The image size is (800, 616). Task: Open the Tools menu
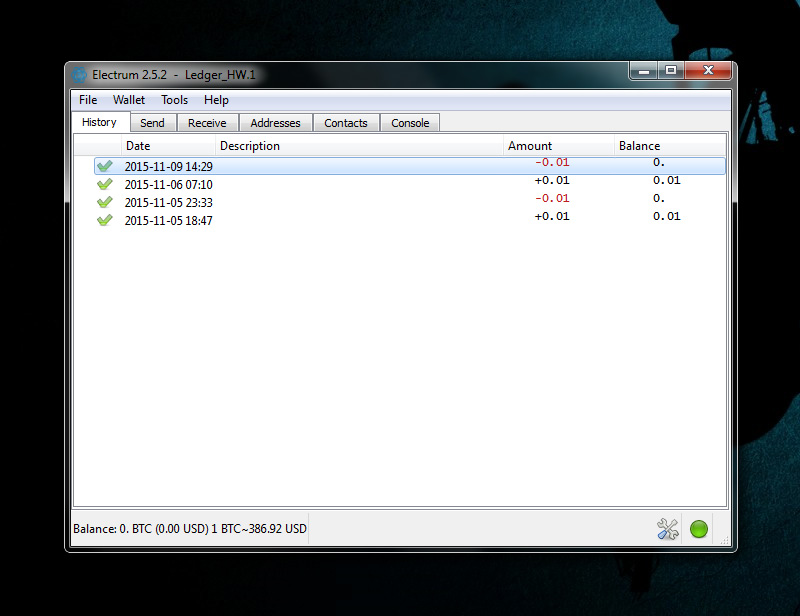click(x=174, y=100)
